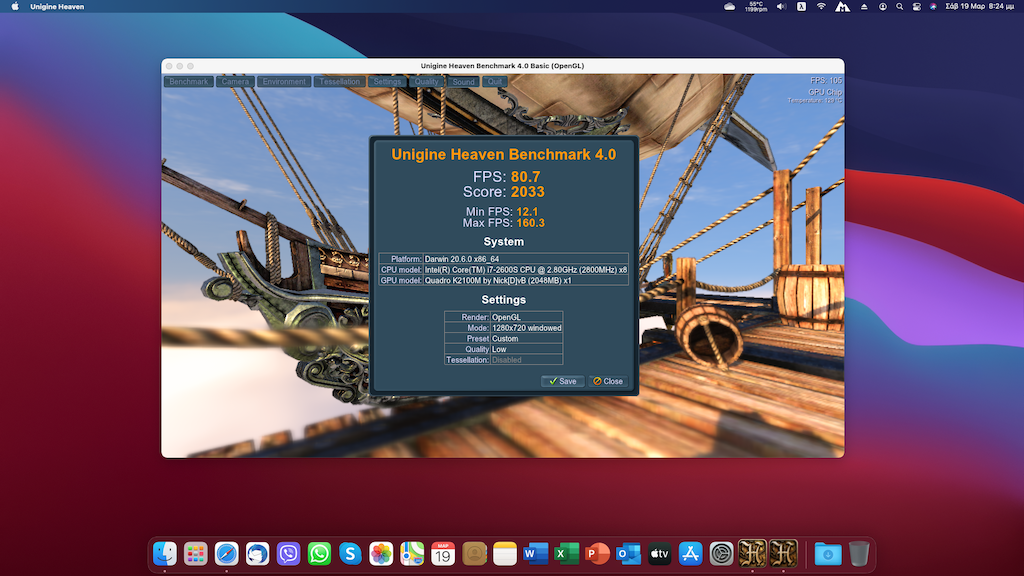
Task: Open Maps from the dock
Action: click(412, 554)
